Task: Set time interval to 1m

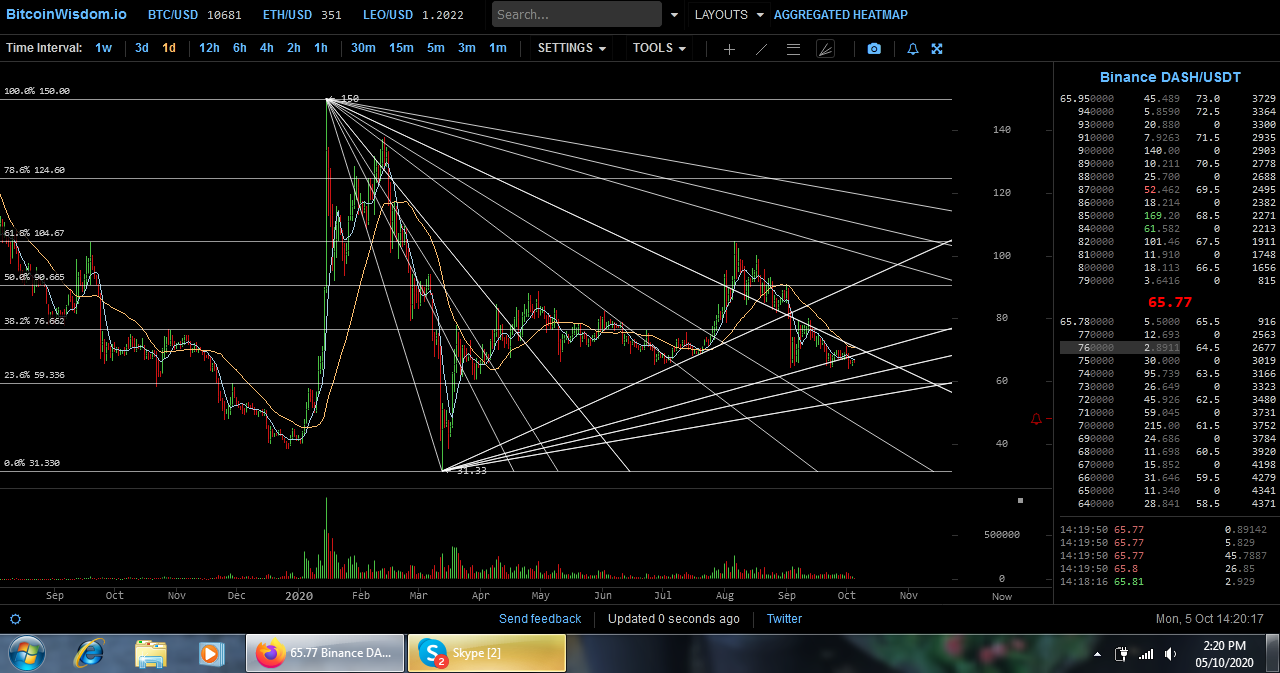Action: point(498,48)
